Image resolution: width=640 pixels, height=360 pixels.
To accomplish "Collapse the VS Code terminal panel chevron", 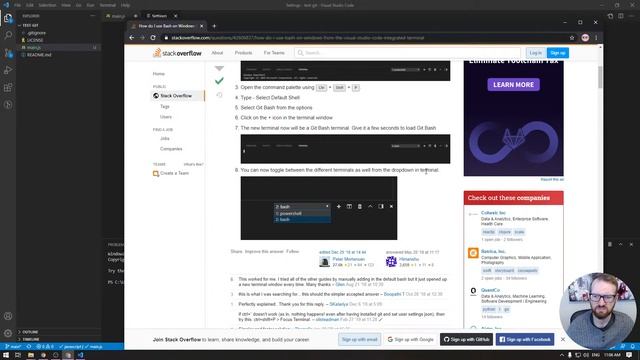I will pyautogui.click(x=620, y=244).
